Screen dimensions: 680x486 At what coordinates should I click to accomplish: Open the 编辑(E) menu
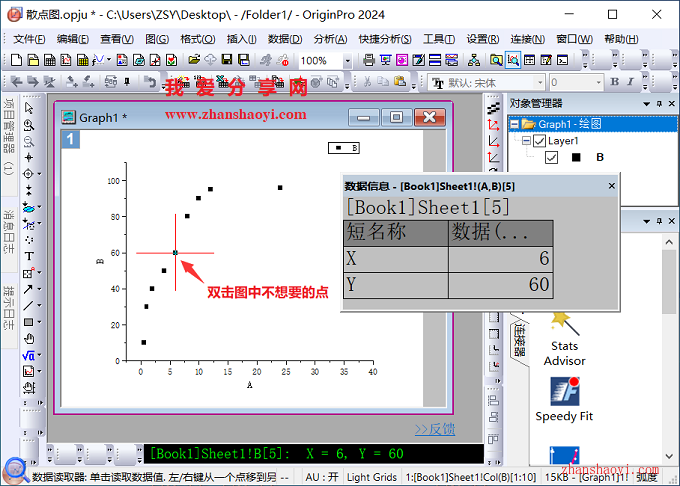tap(73, 39)
